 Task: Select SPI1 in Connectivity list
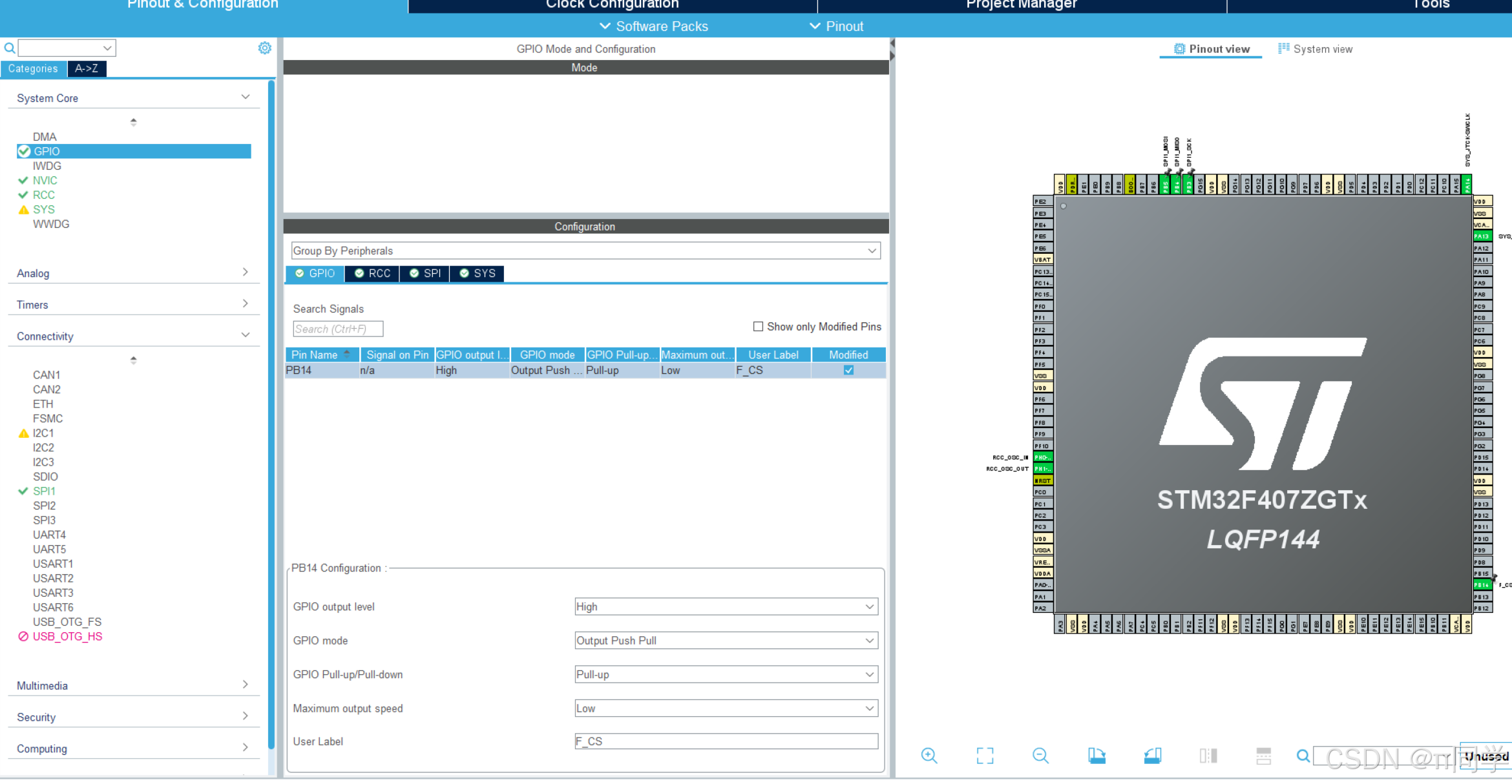click(44, 491)
